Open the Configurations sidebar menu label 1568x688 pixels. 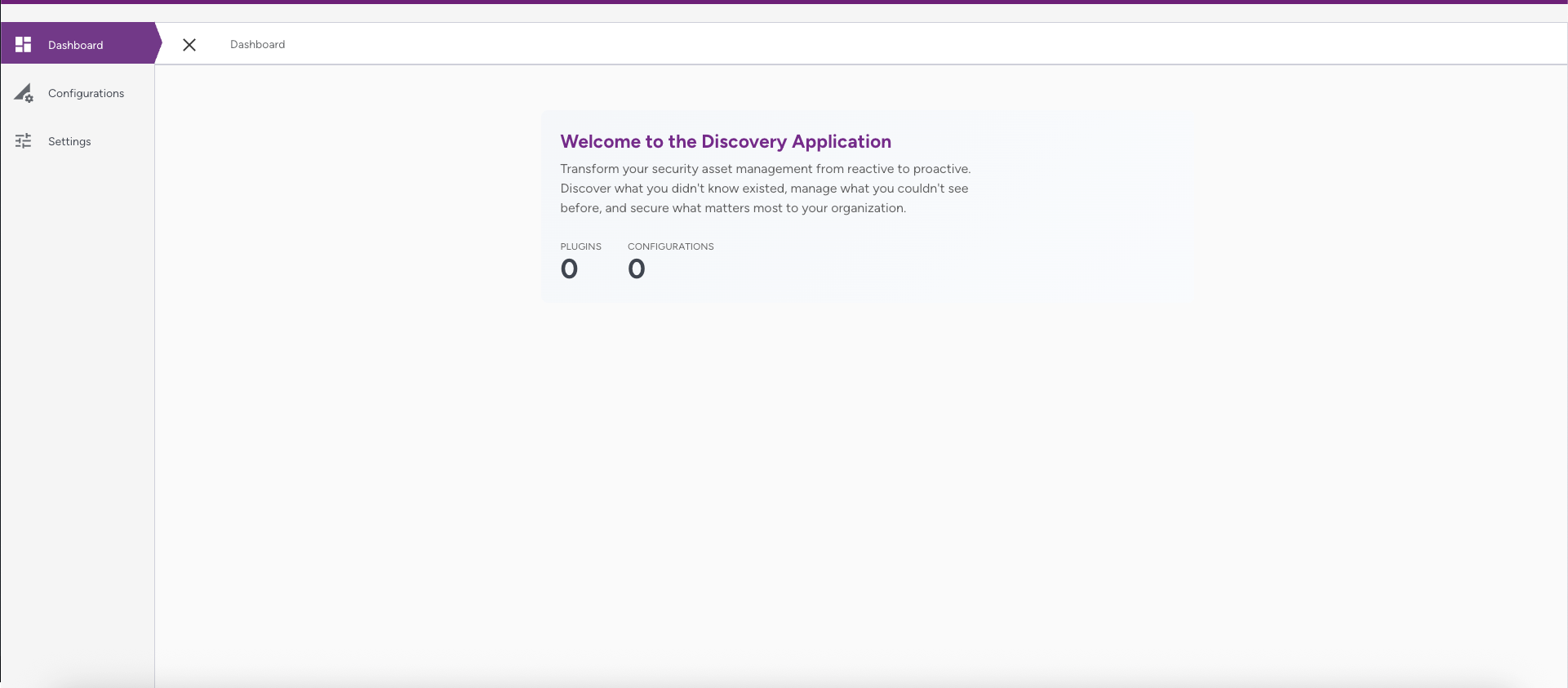[x=86, y=93]
